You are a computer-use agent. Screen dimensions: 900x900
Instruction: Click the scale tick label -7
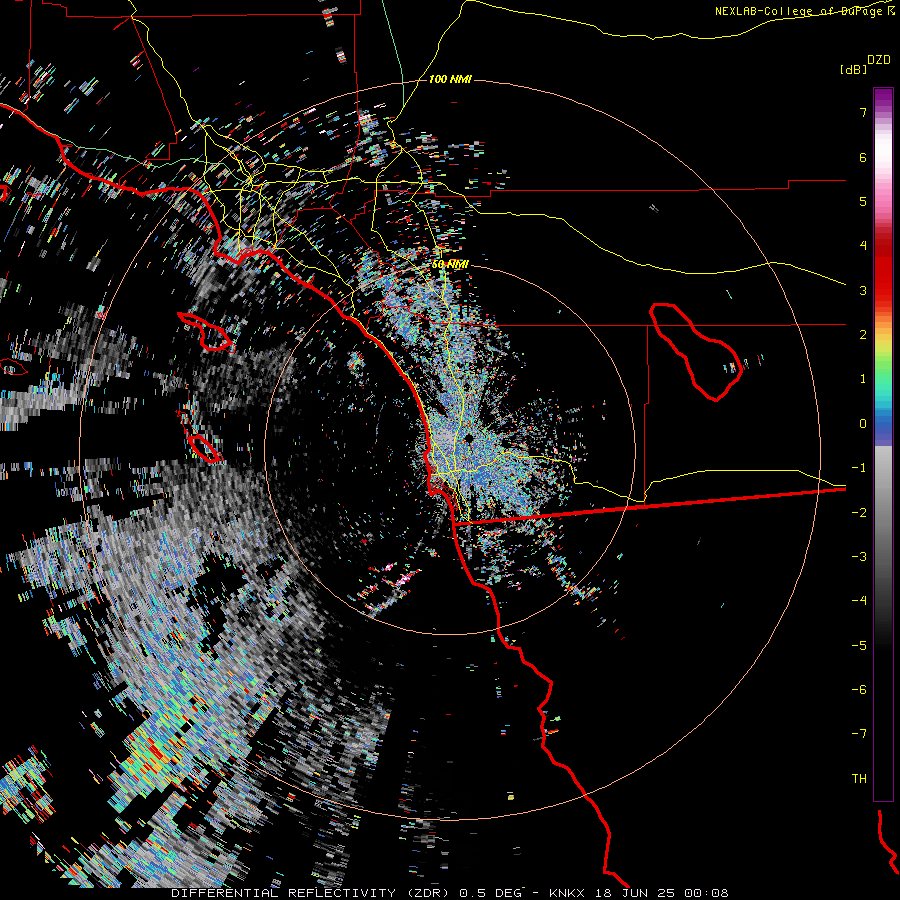point(859,734)
